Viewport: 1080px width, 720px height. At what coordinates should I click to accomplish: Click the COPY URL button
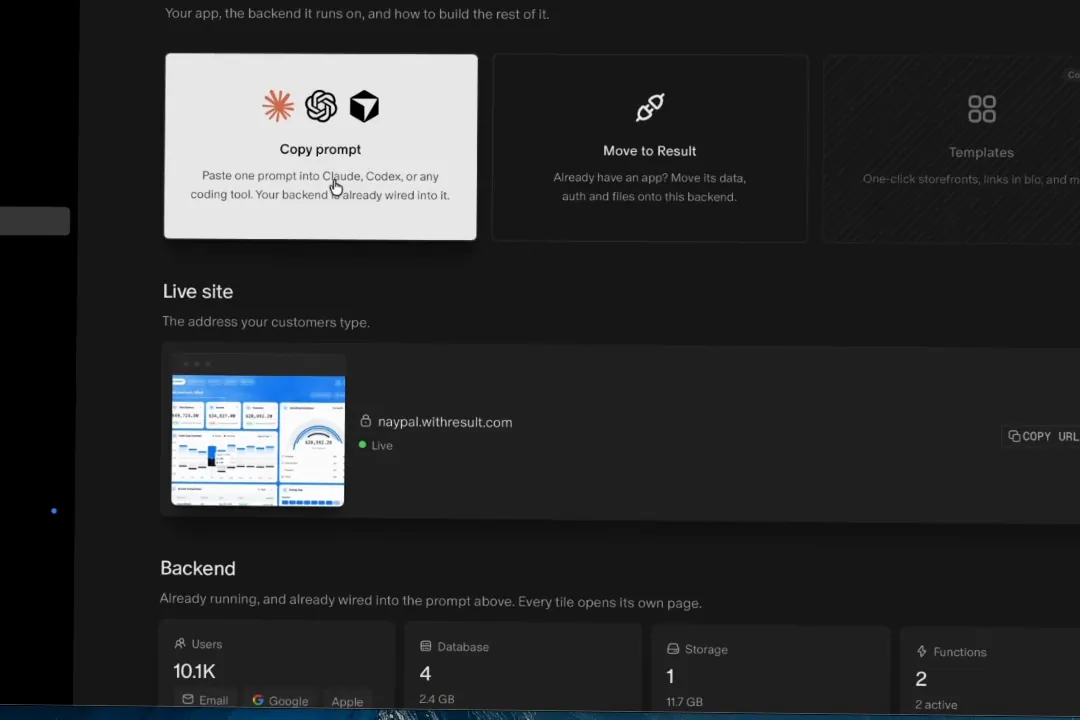1042,436
